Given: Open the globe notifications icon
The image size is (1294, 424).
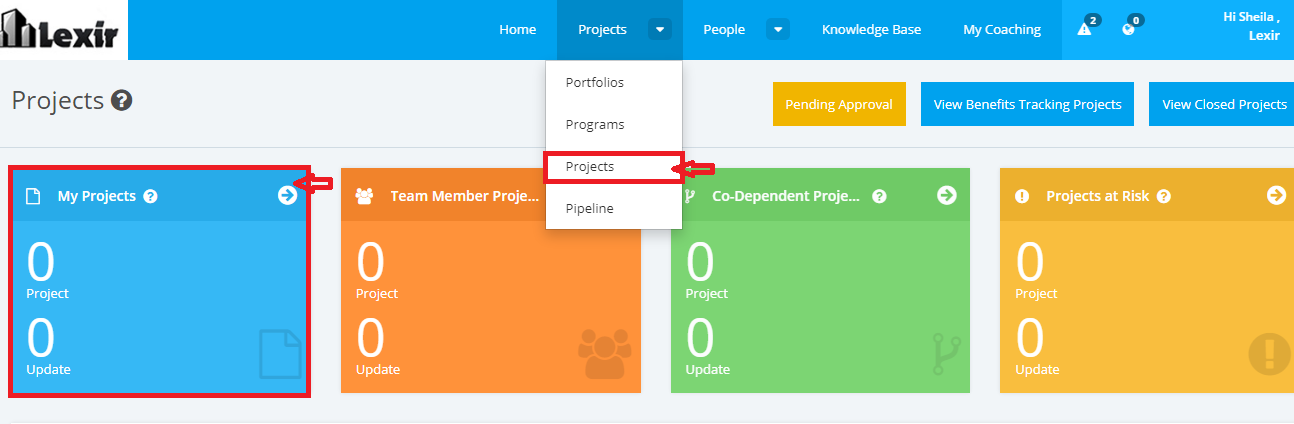Looking at the screenshot, I should 1129,29.
